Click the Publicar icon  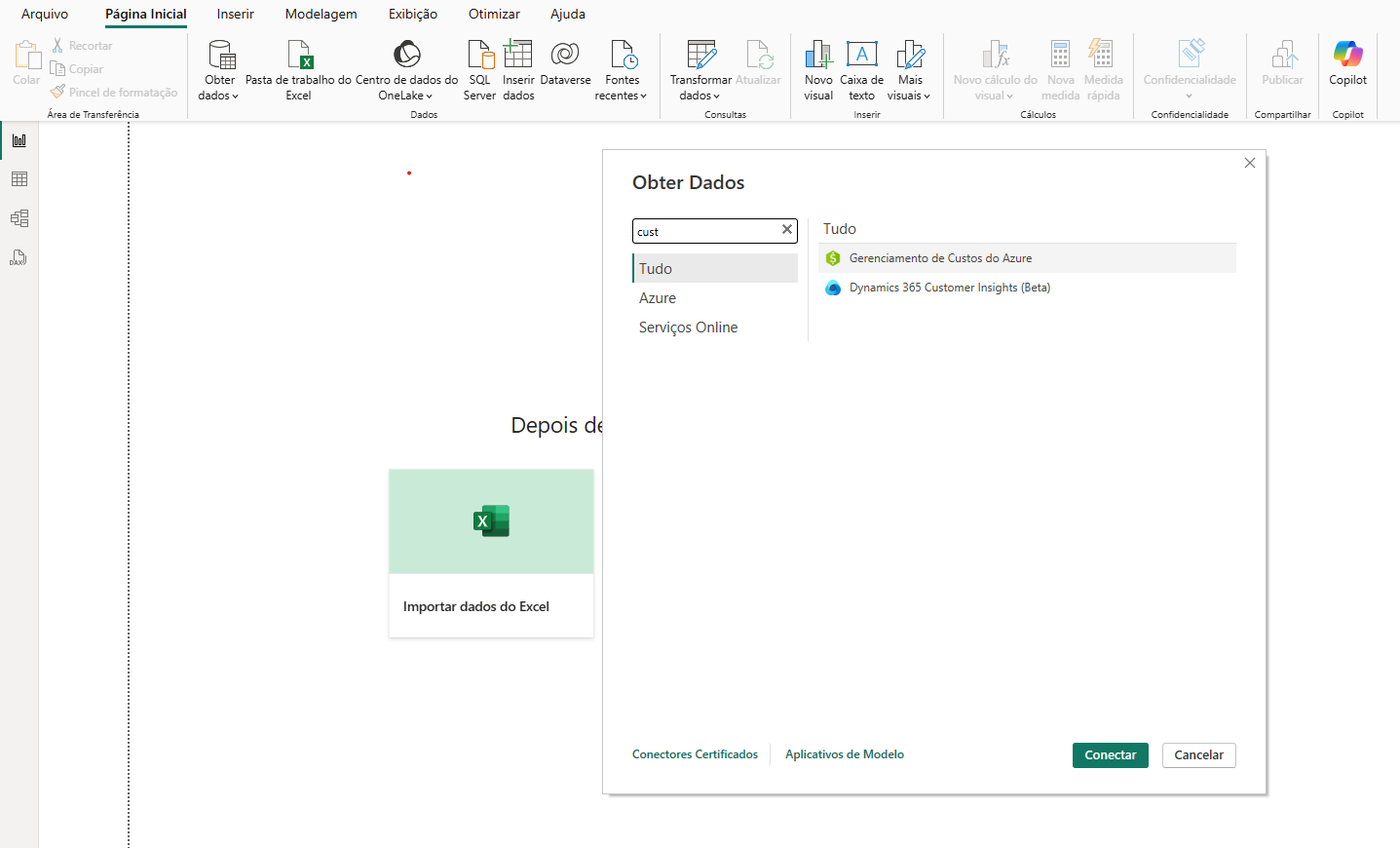pos(1283,55)
